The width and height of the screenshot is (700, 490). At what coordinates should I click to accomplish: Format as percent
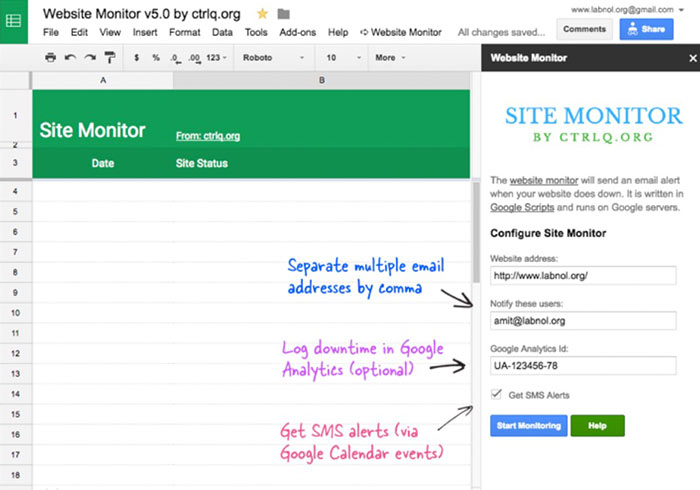156,58
